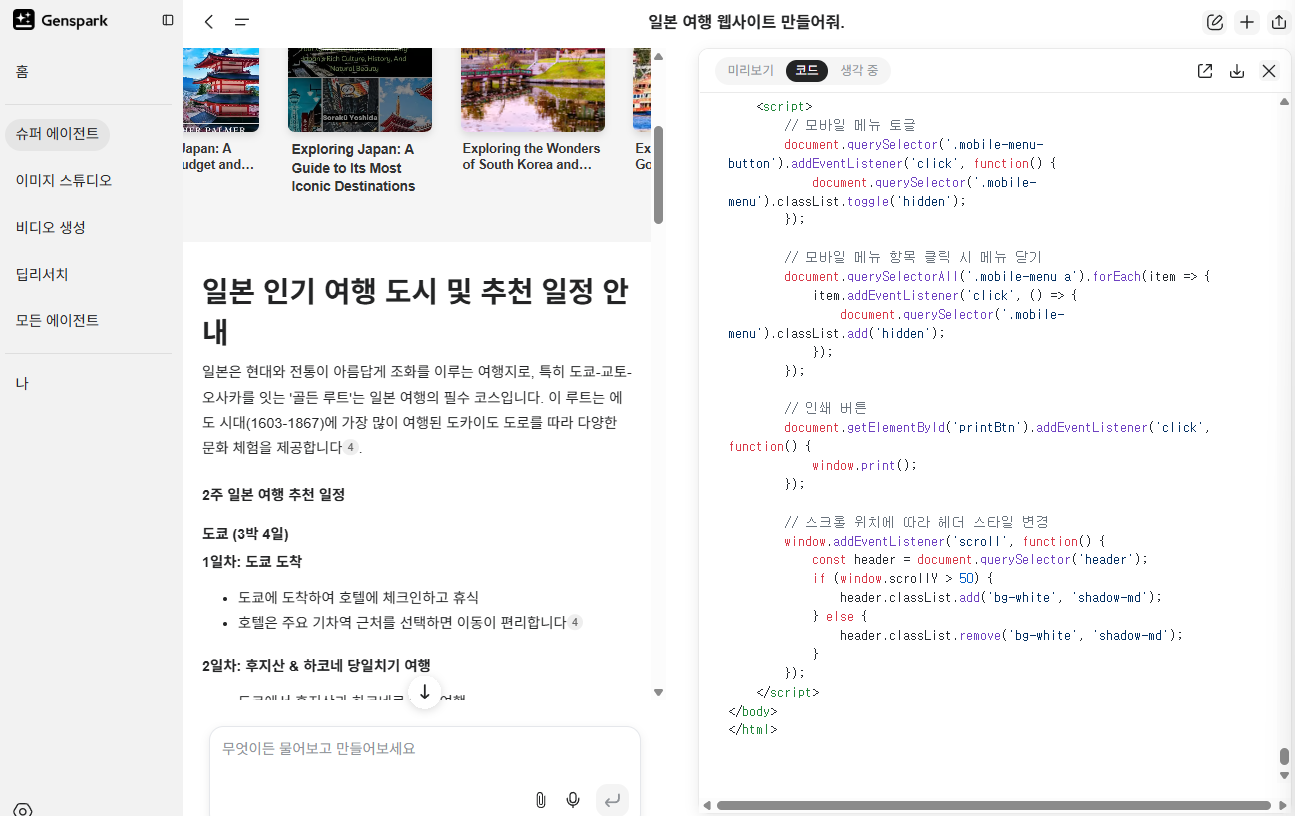Click the 무엇이든 물어보고 만들어보세요 input field
The image size is (1295, 816).
point(424,749)
